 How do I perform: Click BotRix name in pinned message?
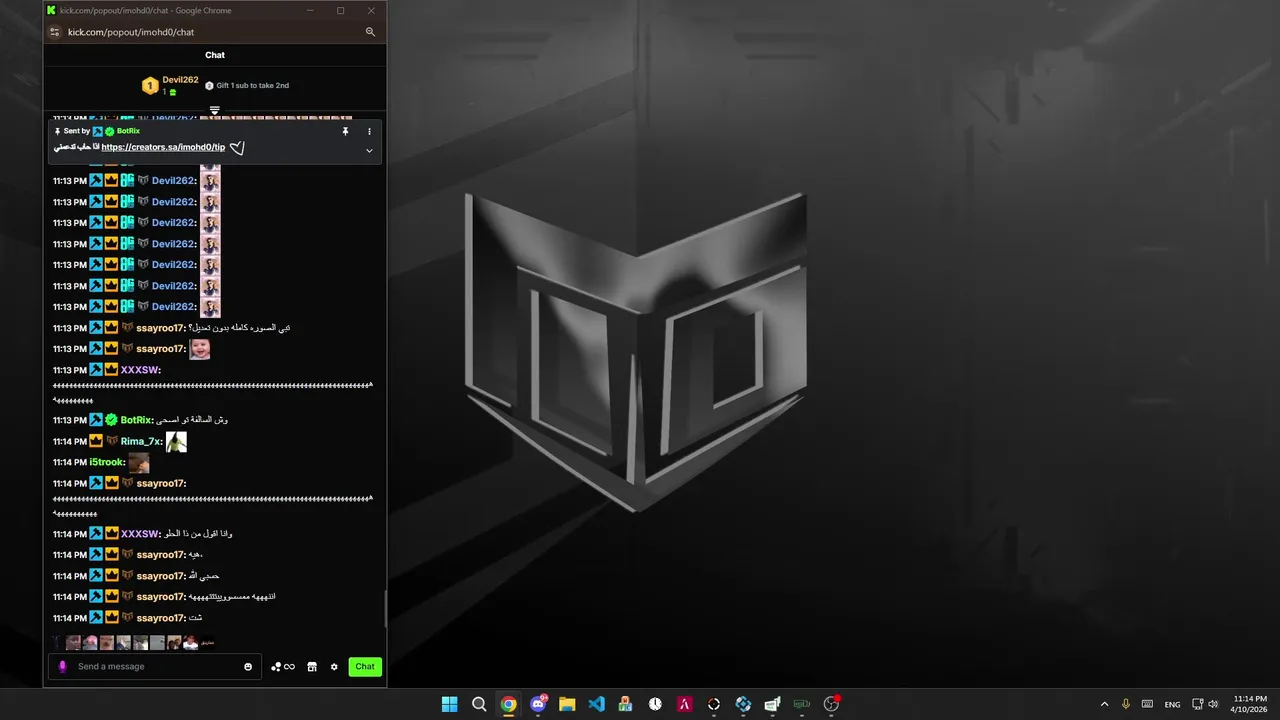point(128,131)
